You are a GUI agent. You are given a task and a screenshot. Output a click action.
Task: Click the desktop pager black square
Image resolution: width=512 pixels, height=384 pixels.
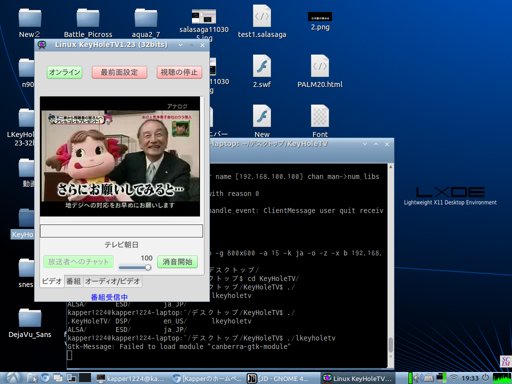click(85, 378)
